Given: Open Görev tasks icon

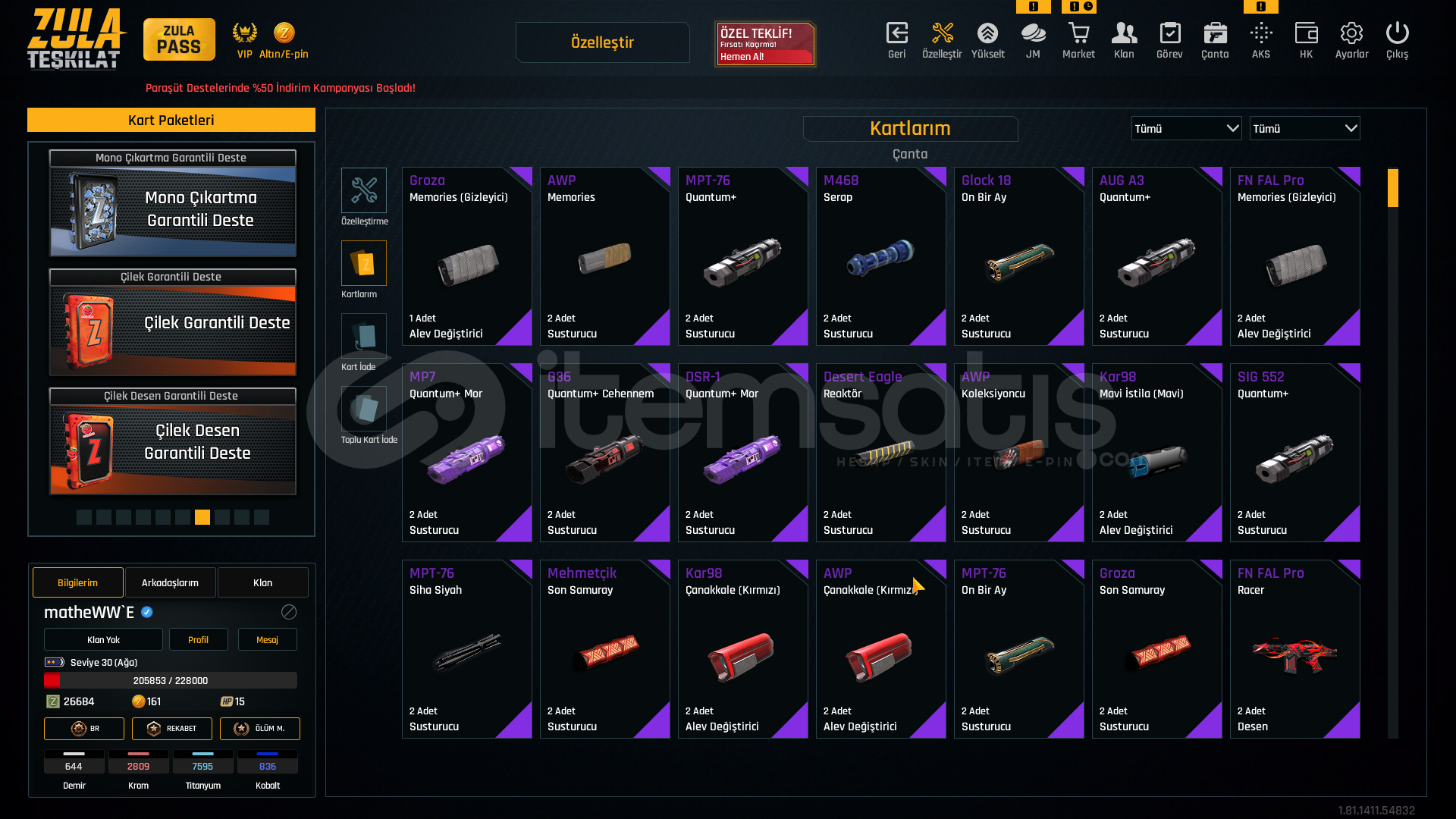Looking at the screenshot, I should point(1169,33).
